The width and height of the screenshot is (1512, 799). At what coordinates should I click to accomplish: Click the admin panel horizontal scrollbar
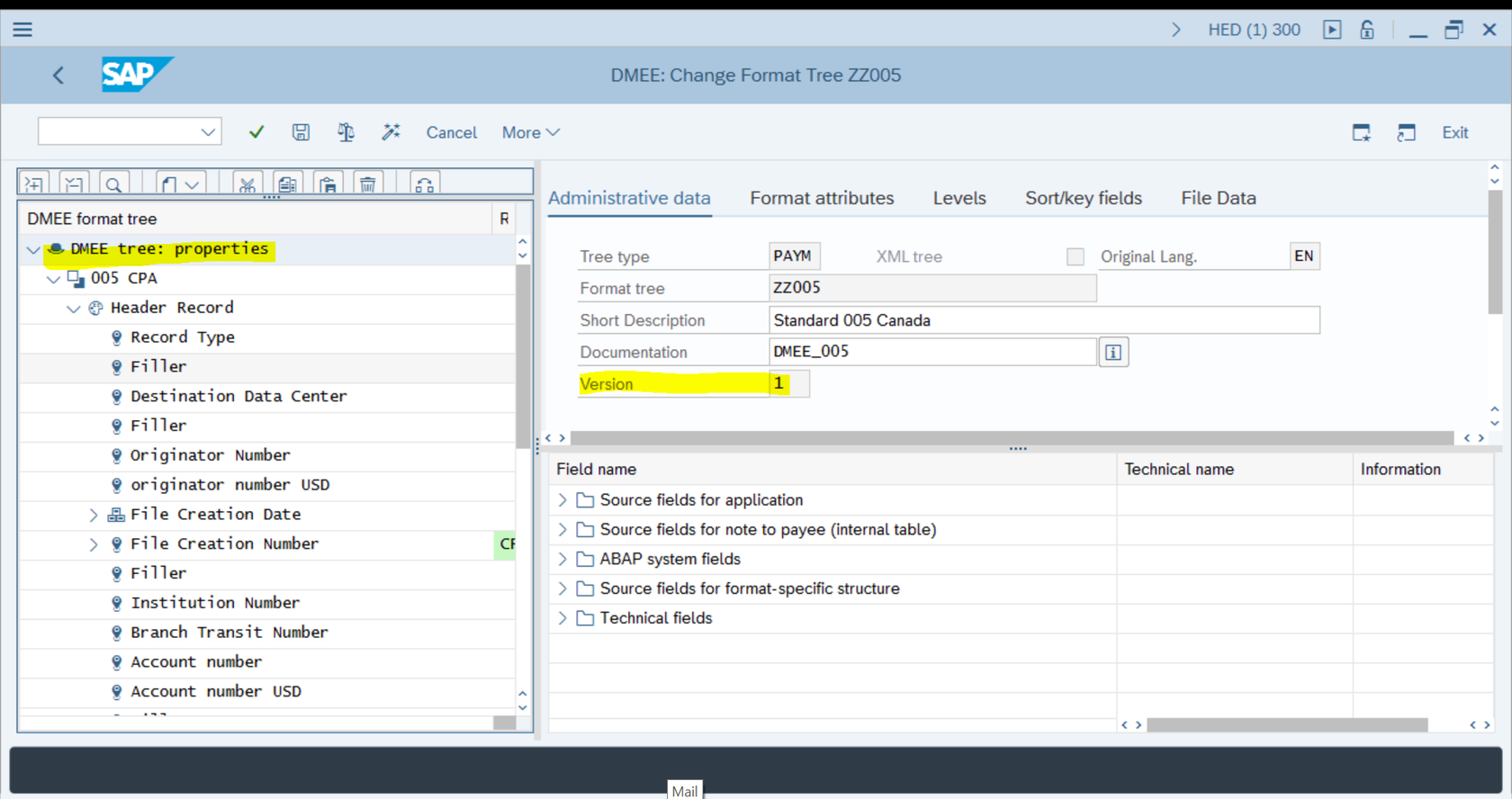pos(1012,438)
